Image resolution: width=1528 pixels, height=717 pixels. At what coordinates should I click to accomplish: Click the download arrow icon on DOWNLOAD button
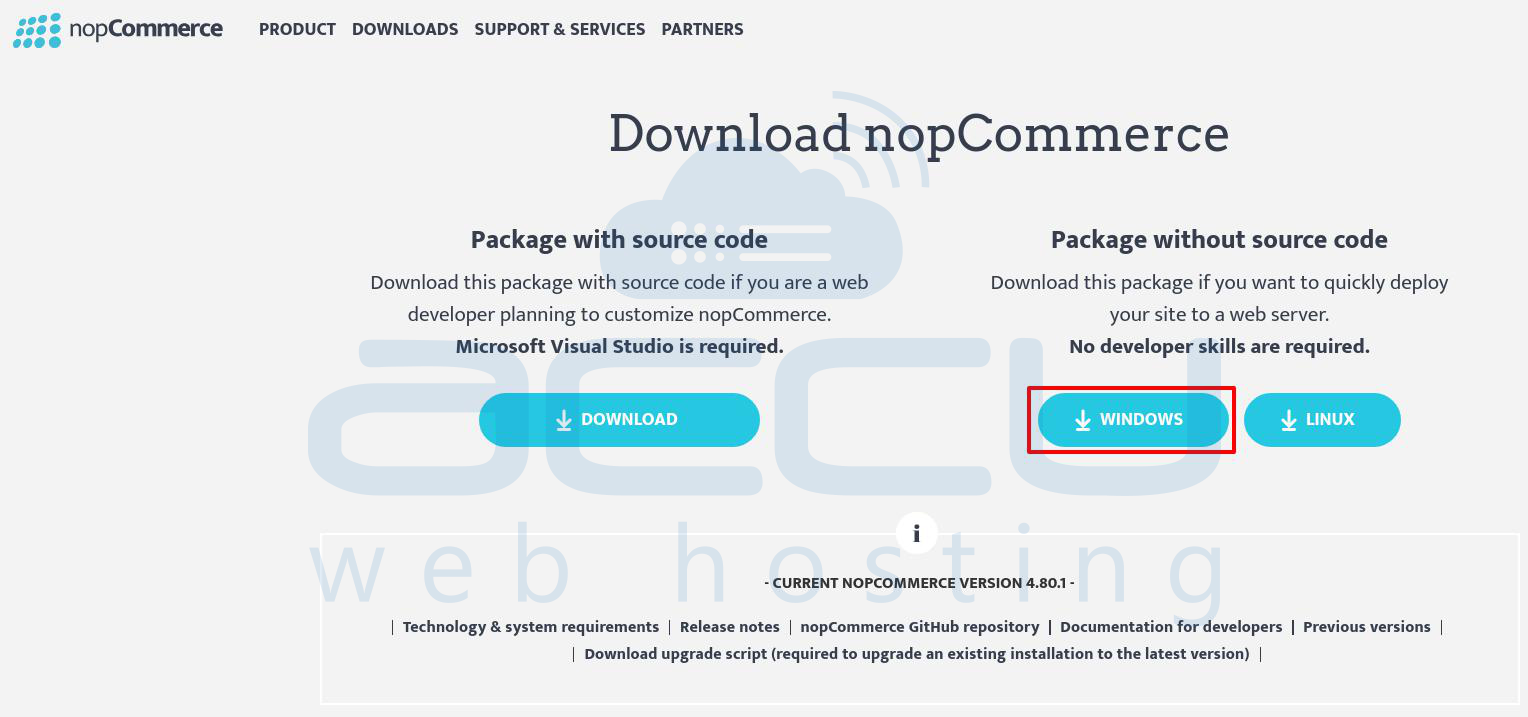click(564, 420)
